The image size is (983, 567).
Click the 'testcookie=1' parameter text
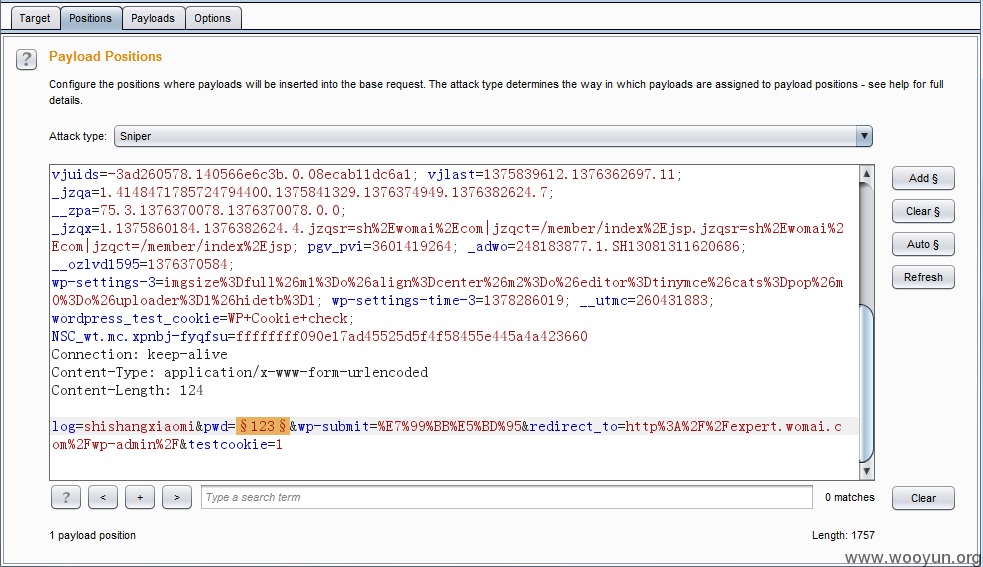click(x=235, y=445)
